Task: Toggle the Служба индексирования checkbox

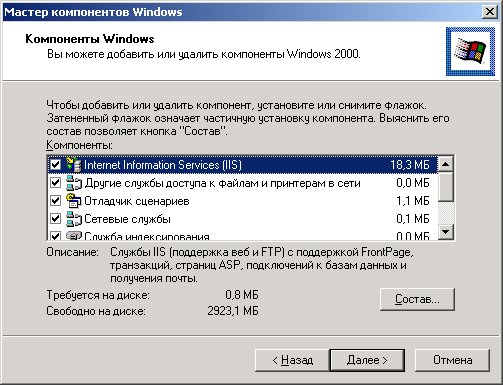Action: click(55, 236)
